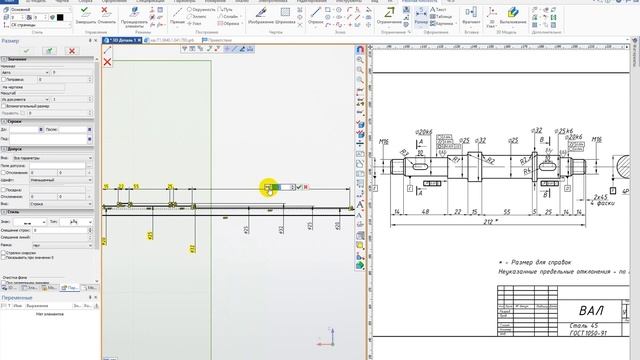Accept the inline dimension value with green check
Screen dimensions: 640x360
coord(299,187)
